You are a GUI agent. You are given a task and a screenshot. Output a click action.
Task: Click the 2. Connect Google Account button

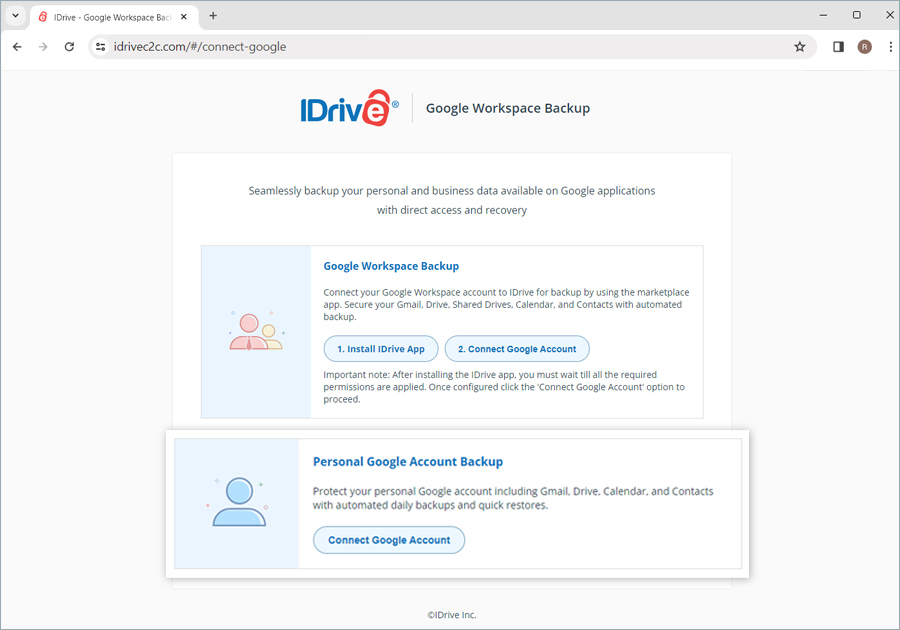tap(517, 349)
